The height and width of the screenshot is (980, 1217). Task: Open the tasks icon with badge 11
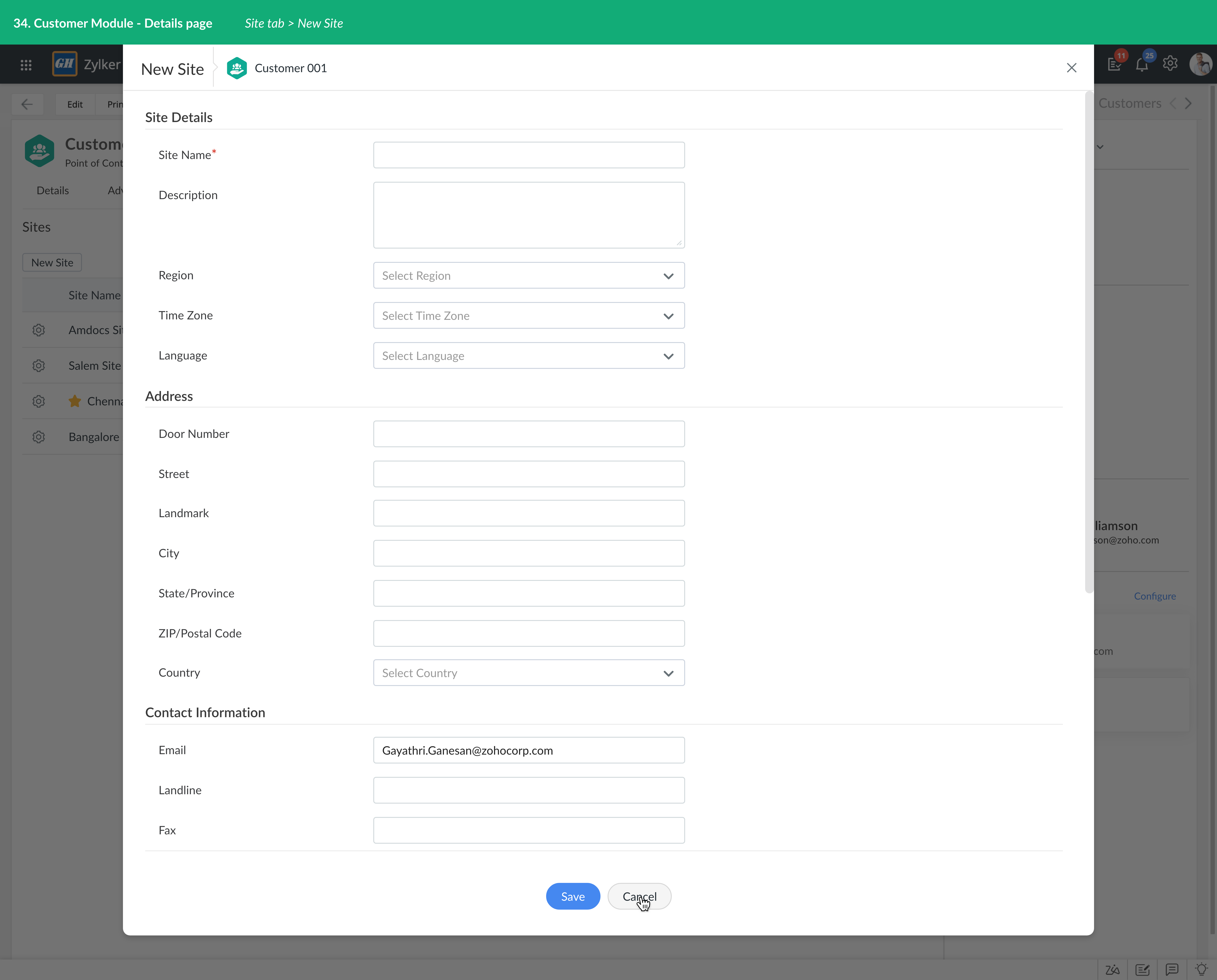1115,64
